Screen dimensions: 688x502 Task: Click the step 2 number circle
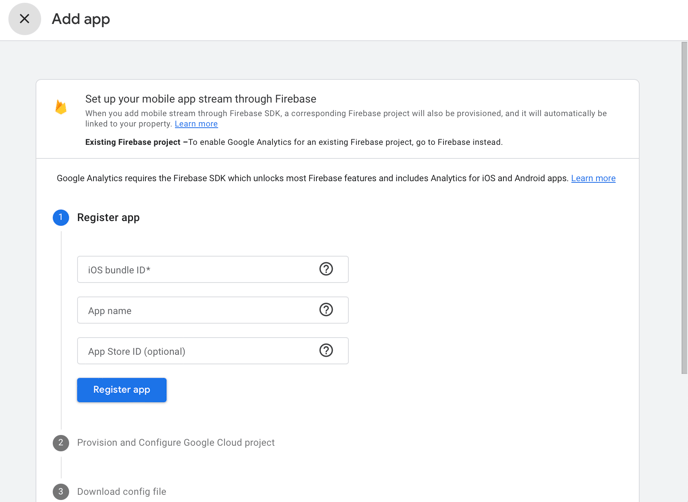click(x=61, y=442)
